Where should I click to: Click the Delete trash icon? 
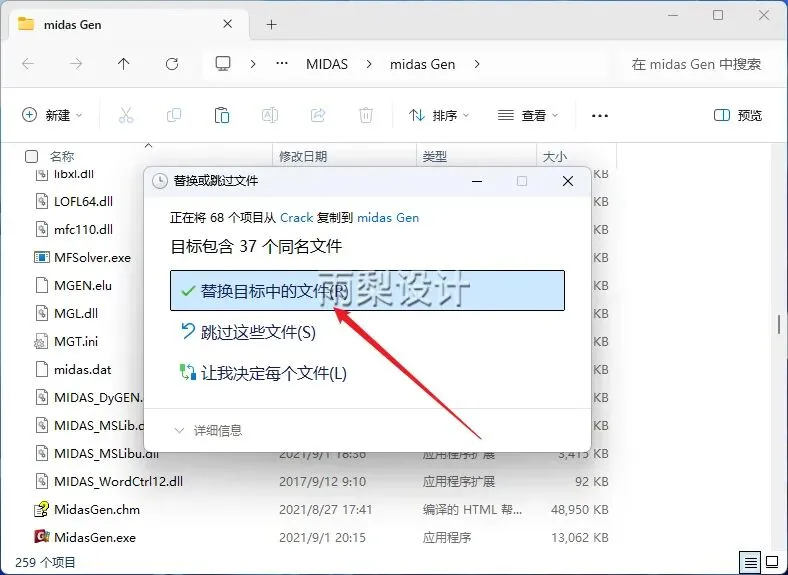coord(366,116)
